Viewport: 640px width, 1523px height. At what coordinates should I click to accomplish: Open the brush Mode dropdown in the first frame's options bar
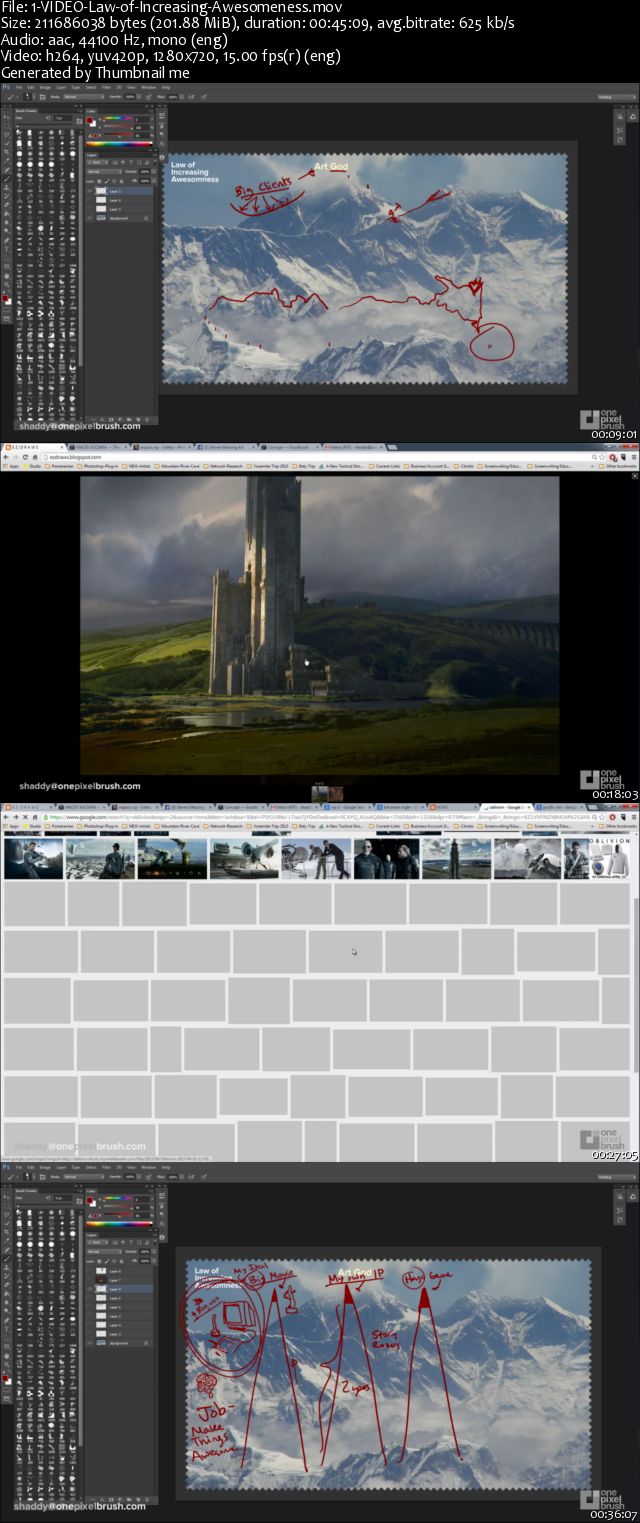pos(84,97)
